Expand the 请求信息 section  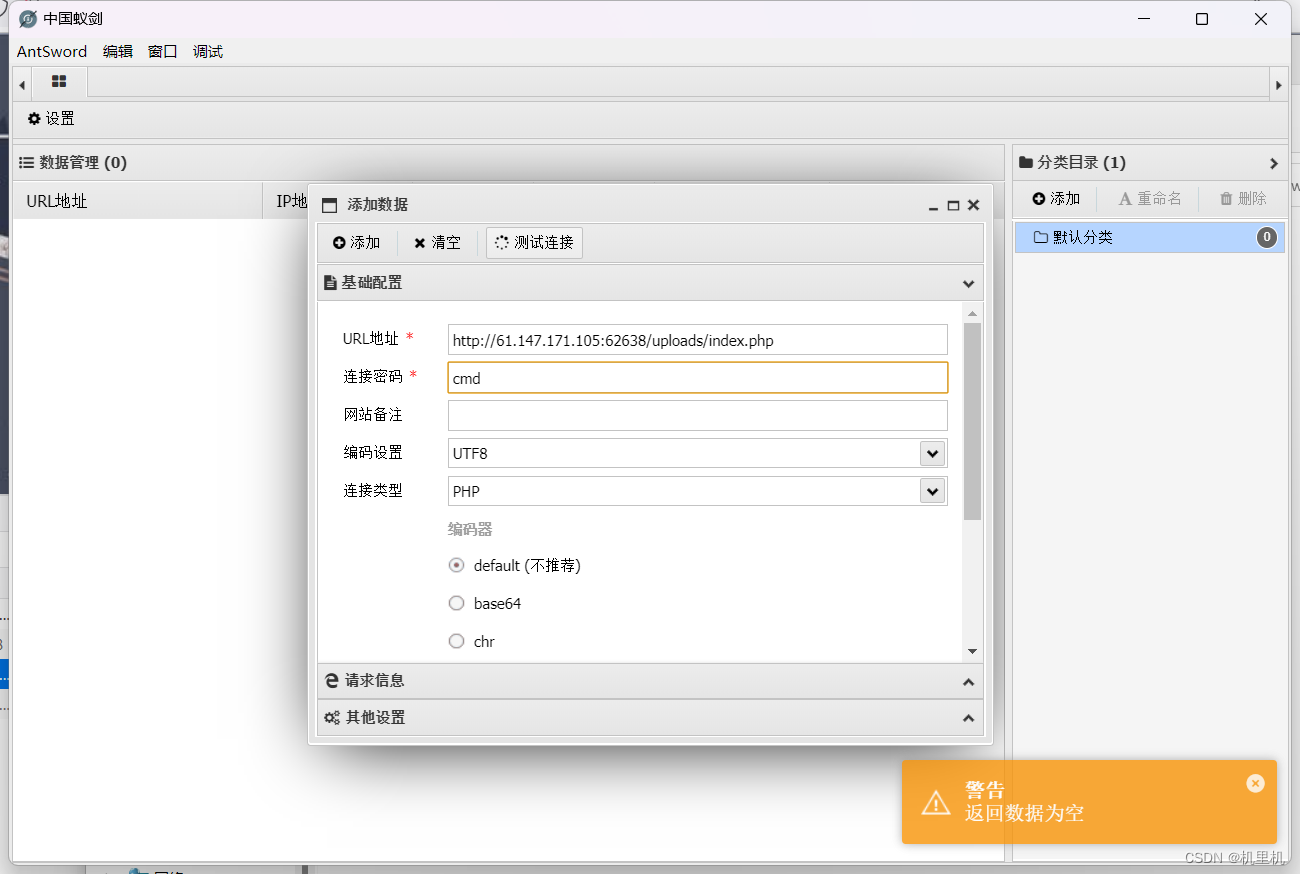tap(650, 681)
